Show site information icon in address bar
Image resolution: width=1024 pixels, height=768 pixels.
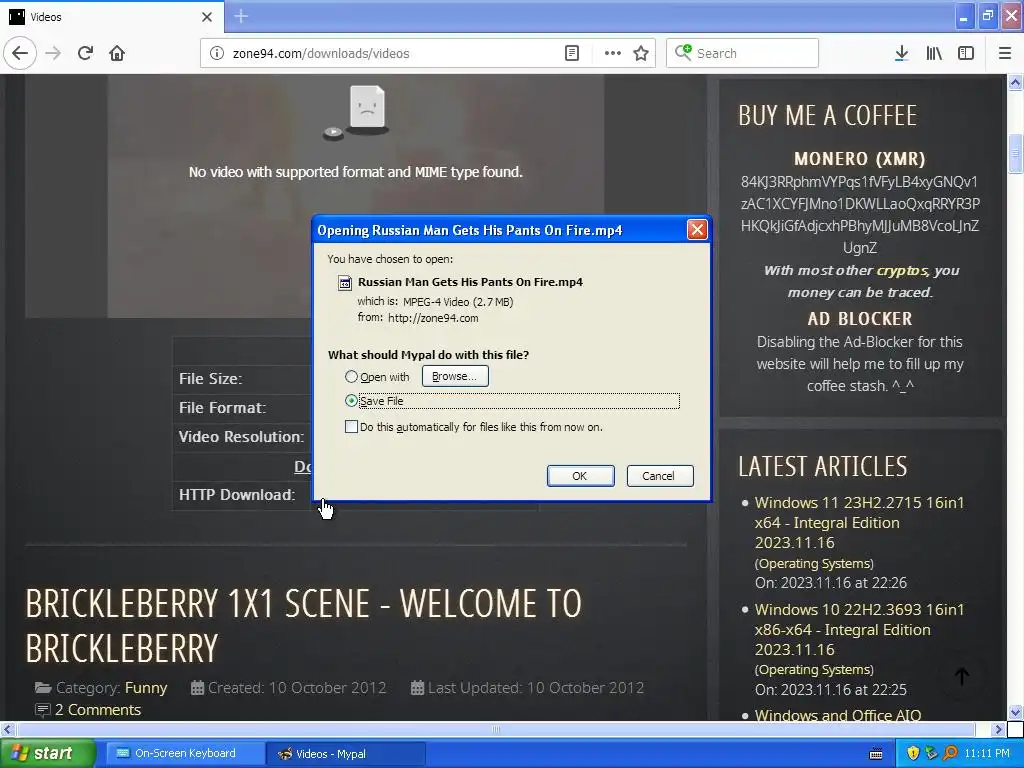(217, 53)
